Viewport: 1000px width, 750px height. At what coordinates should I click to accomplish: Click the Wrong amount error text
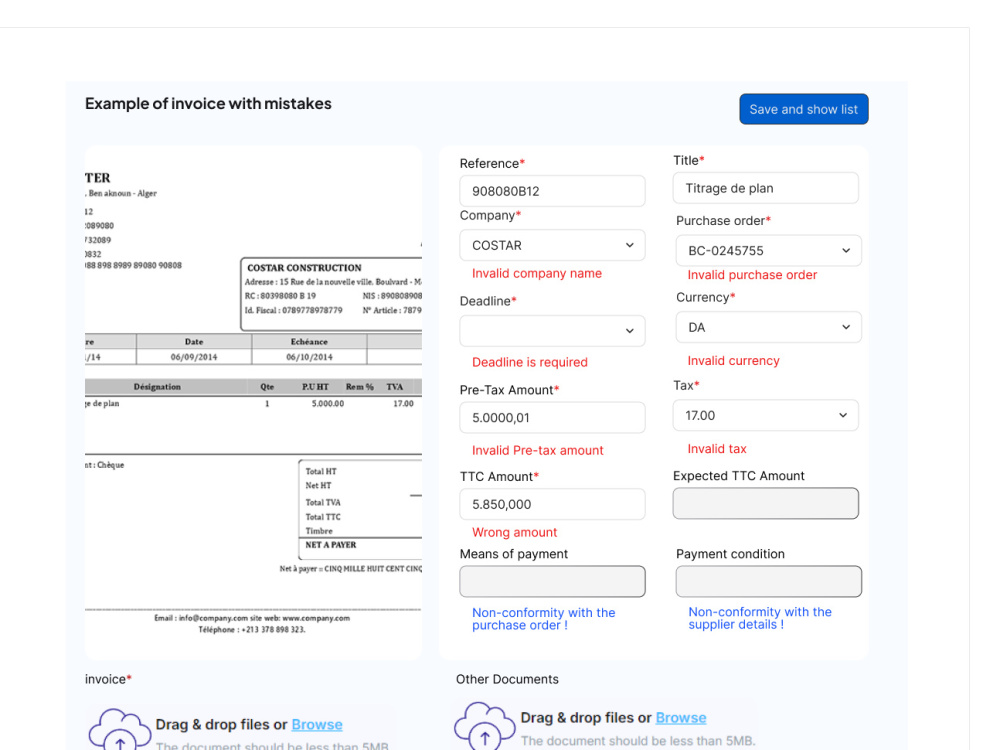514,532
